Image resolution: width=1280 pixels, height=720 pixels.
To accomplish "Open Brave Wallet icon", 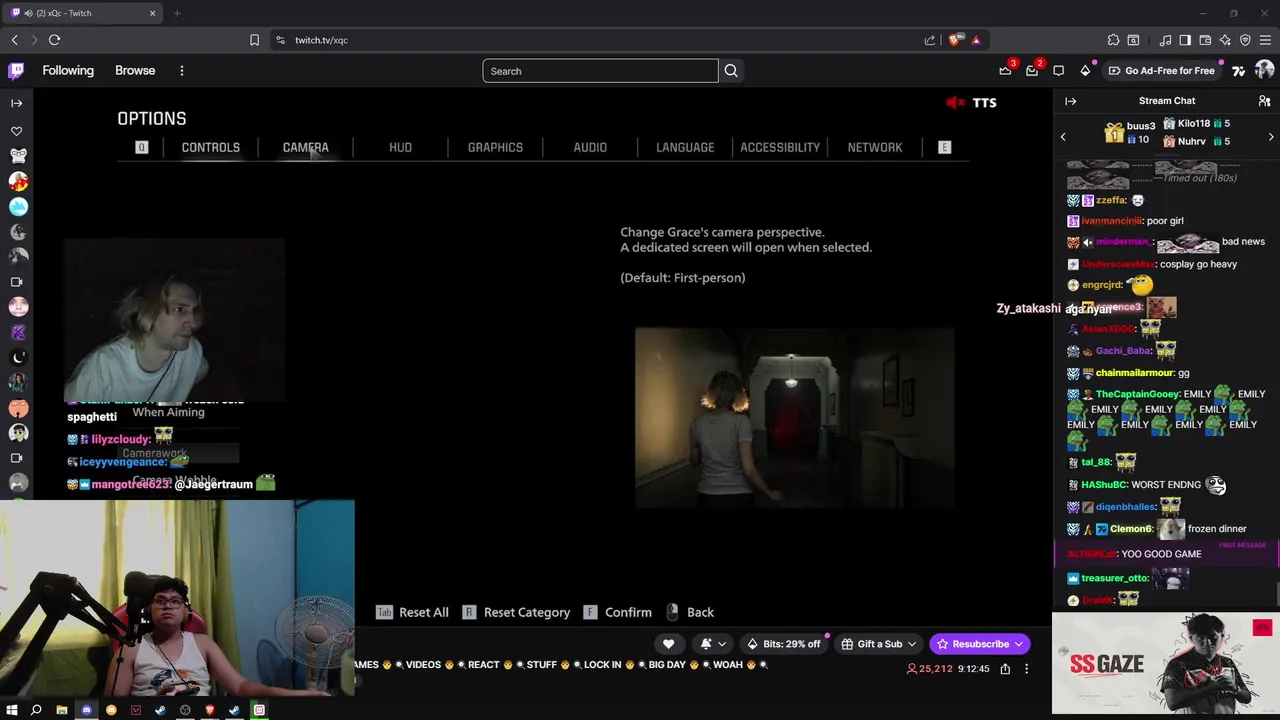I will (1205, 40).
